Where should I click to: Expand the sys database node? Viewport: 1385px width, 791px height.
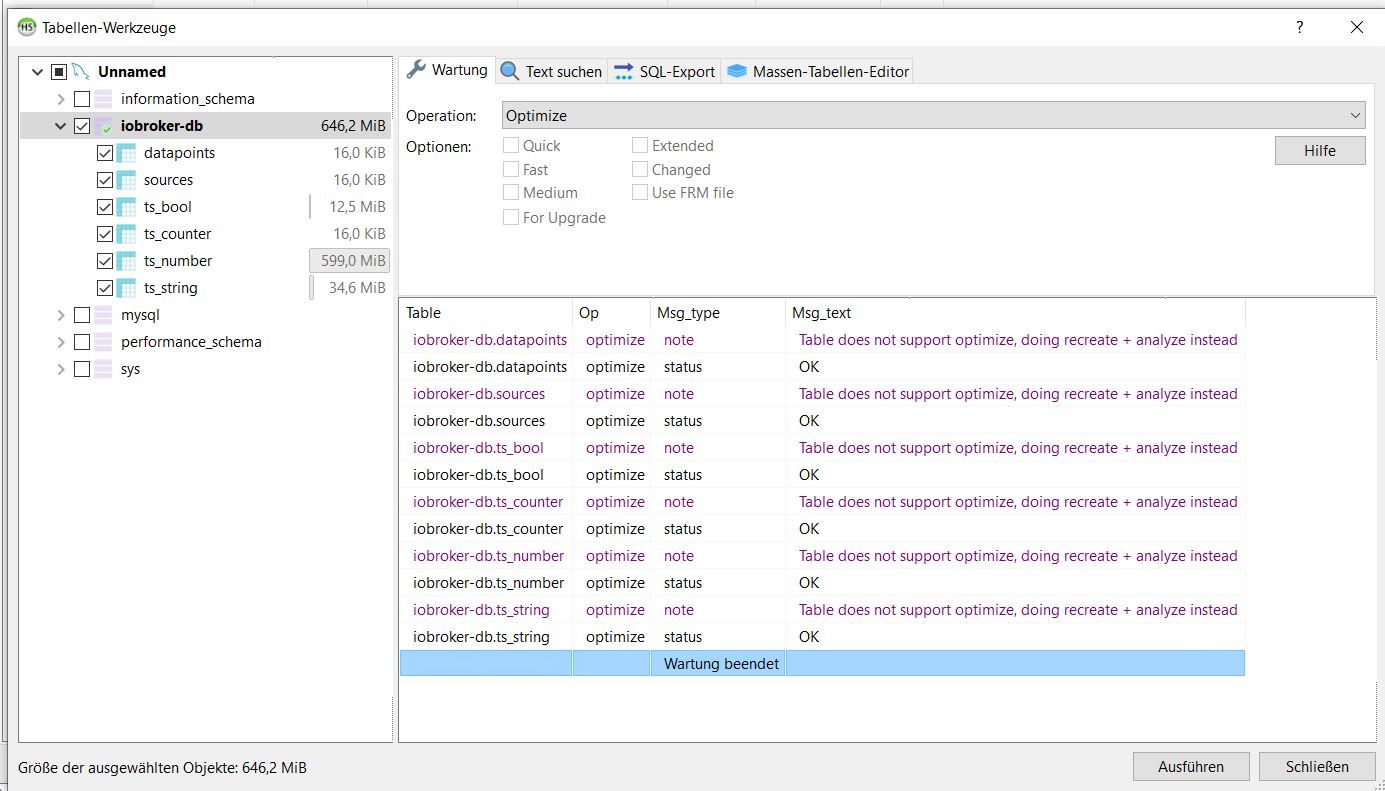tap(60, 369)
